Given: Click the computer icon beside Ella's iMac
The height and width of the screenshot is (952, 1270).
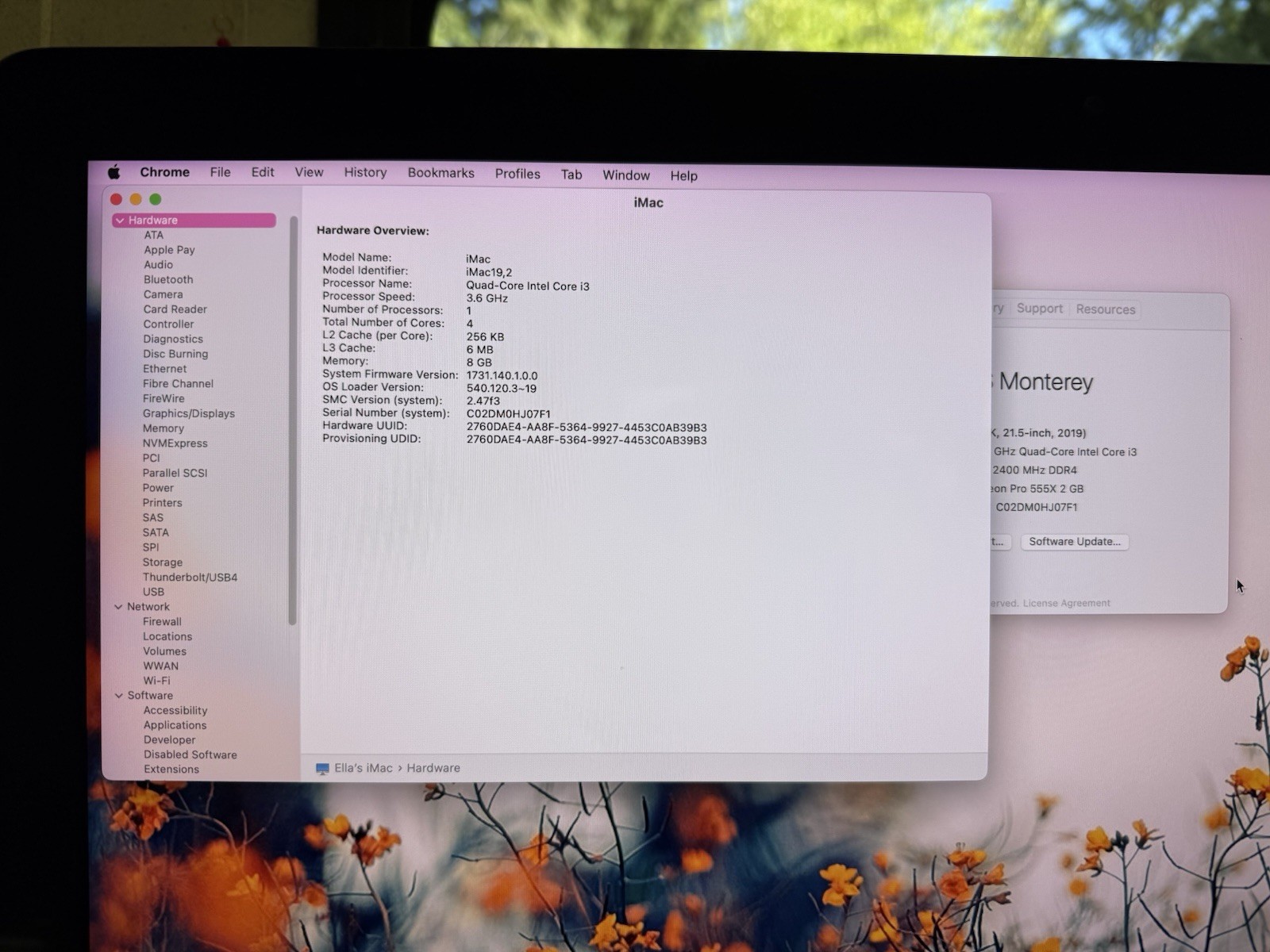Looking at the screenshot, I should 322,769.
